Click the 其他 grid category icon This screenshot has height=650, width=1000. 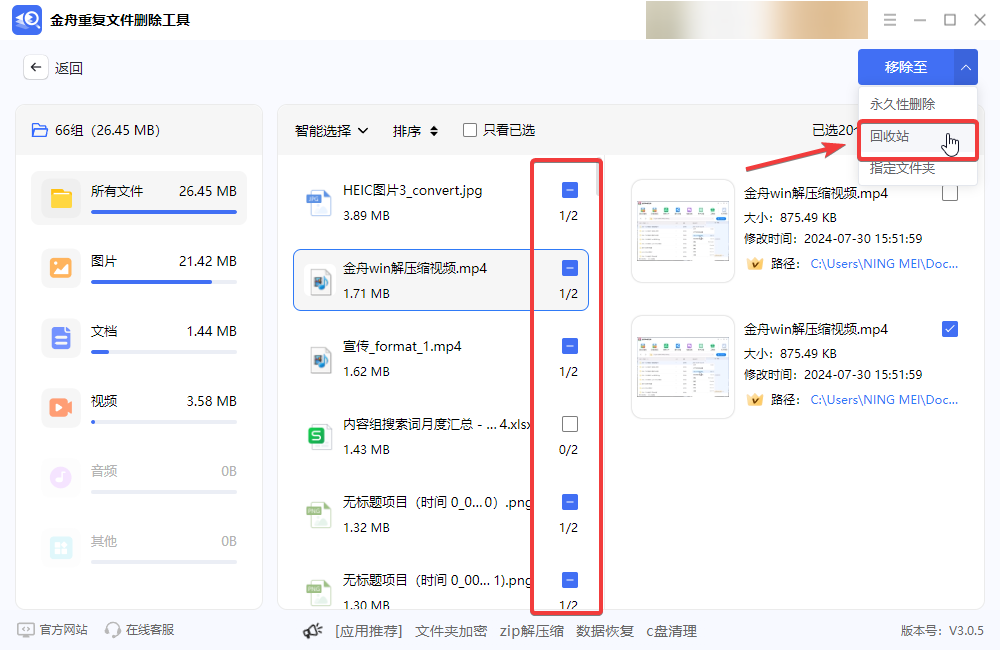61,547
